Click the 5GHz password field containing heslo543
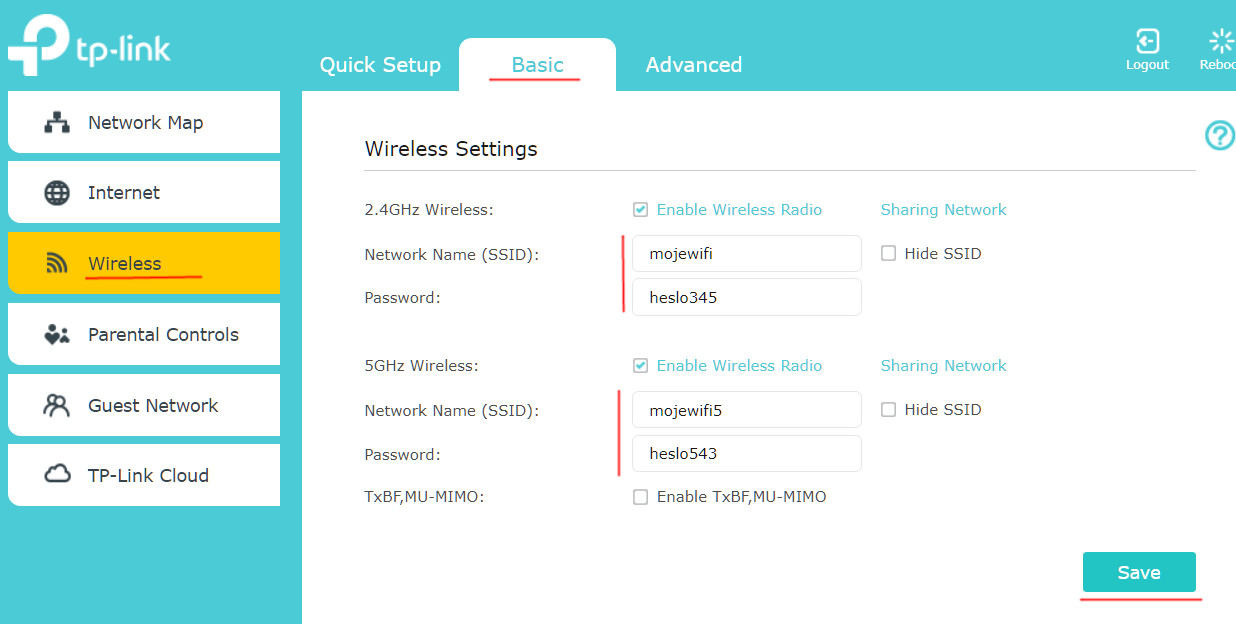1236x624 pixels. pyautogui.click(x=746, y=454)
